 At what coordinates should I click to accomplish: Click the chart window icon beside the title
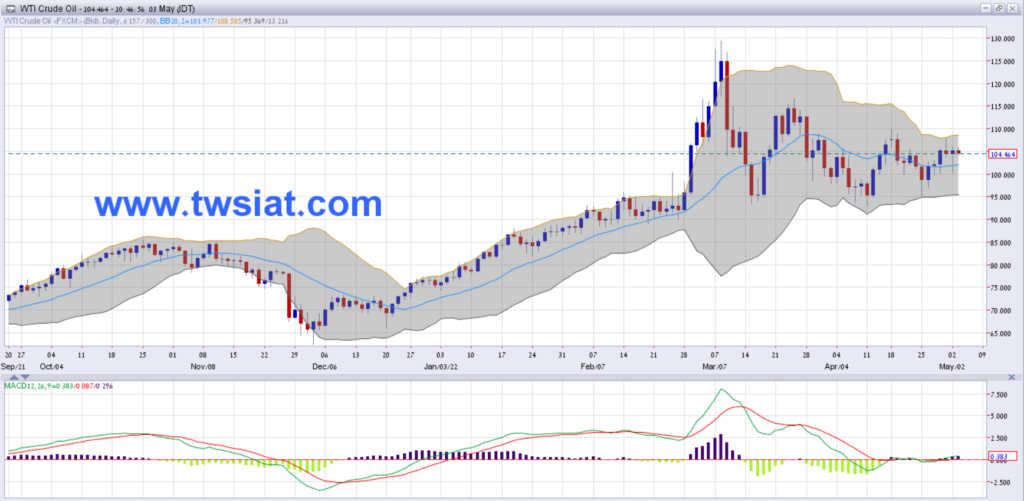point(9,8)
